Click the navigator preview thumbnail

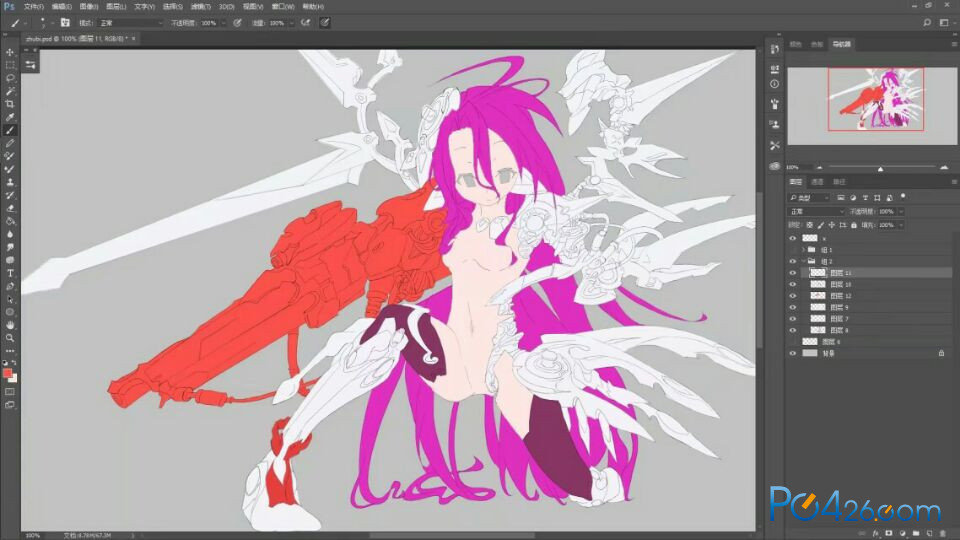click(872, 106)
